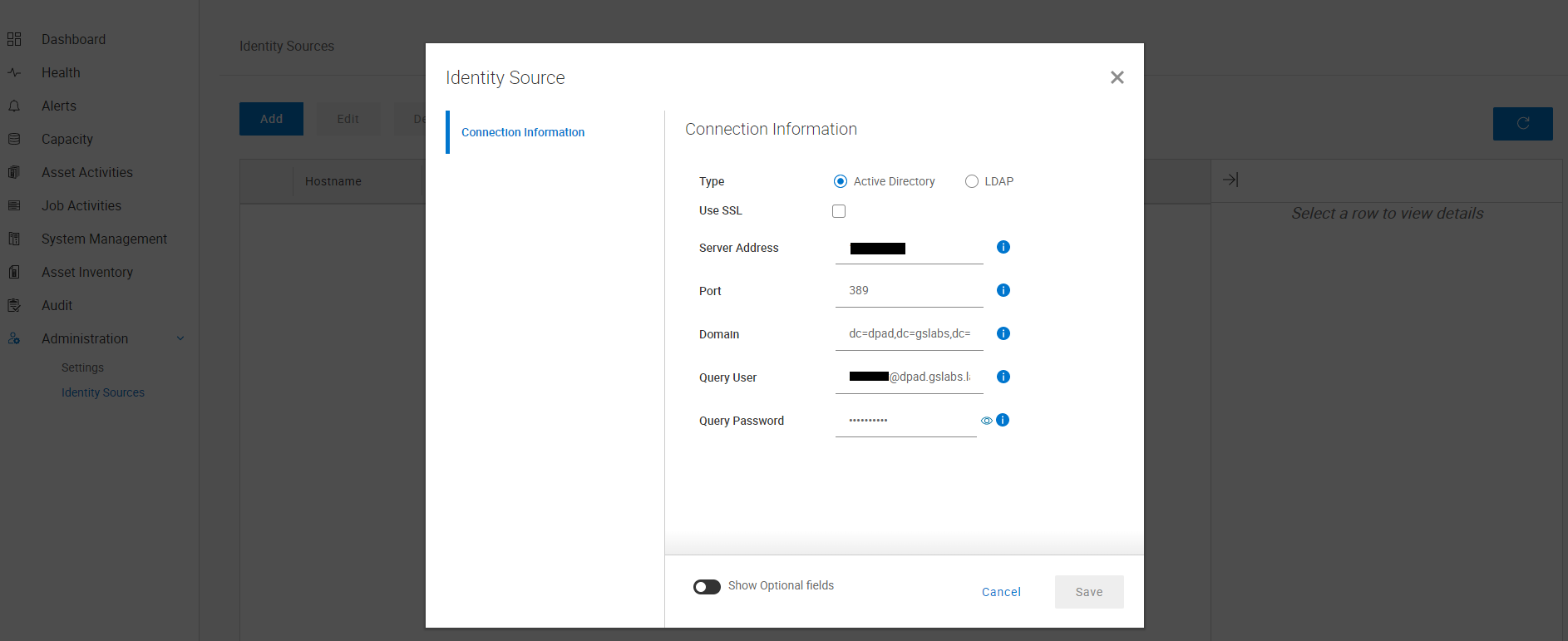The width and height of the screenshot is (1568, 641).
Task: Click the Port input field
Action: click(909, 290)
